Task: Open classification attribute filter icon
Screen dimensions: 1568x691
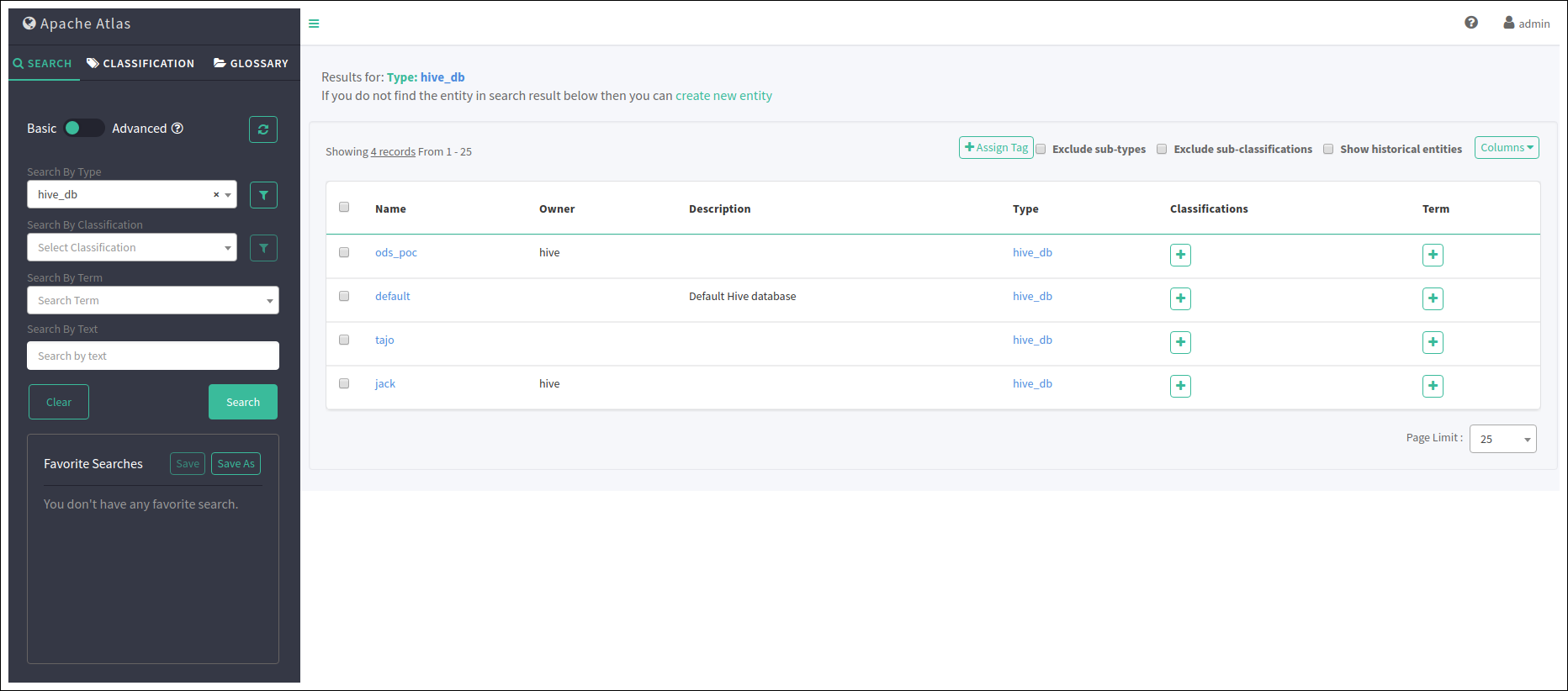Action: point(263,248)
